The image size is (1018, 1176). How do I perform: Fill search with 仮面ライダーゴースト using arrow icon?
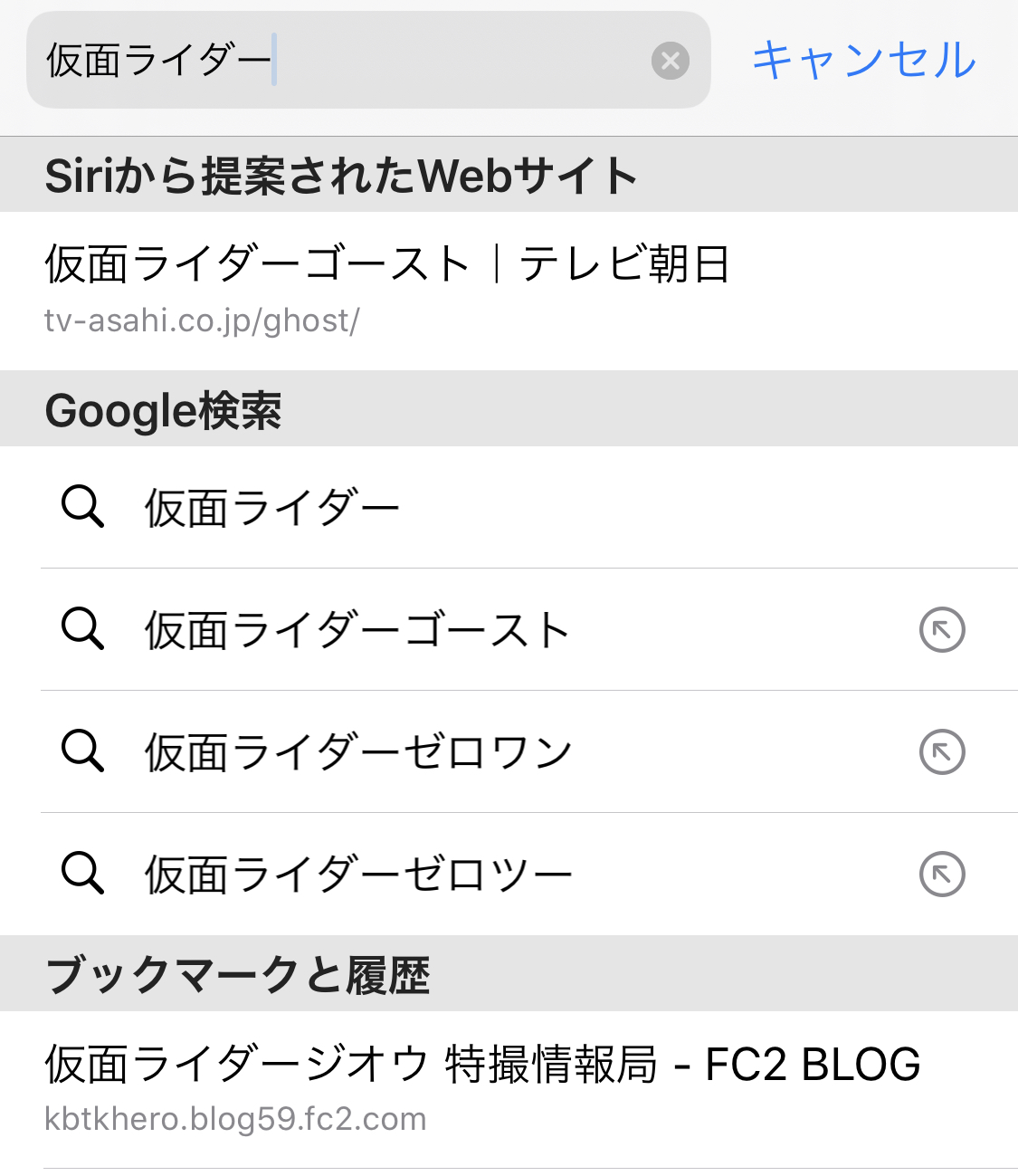click(x=942, y=629)
